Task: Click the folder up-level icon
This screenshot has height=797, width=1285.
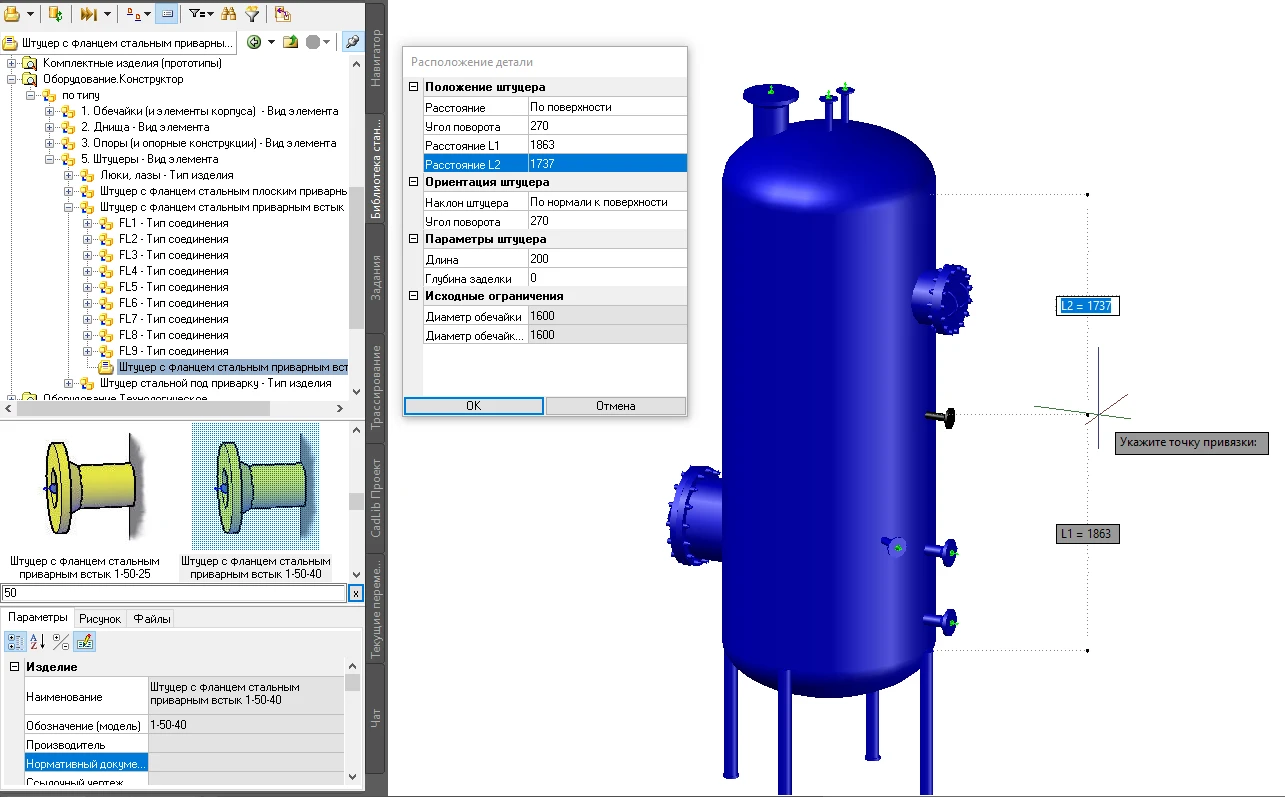Action: (x=290, y=42)
